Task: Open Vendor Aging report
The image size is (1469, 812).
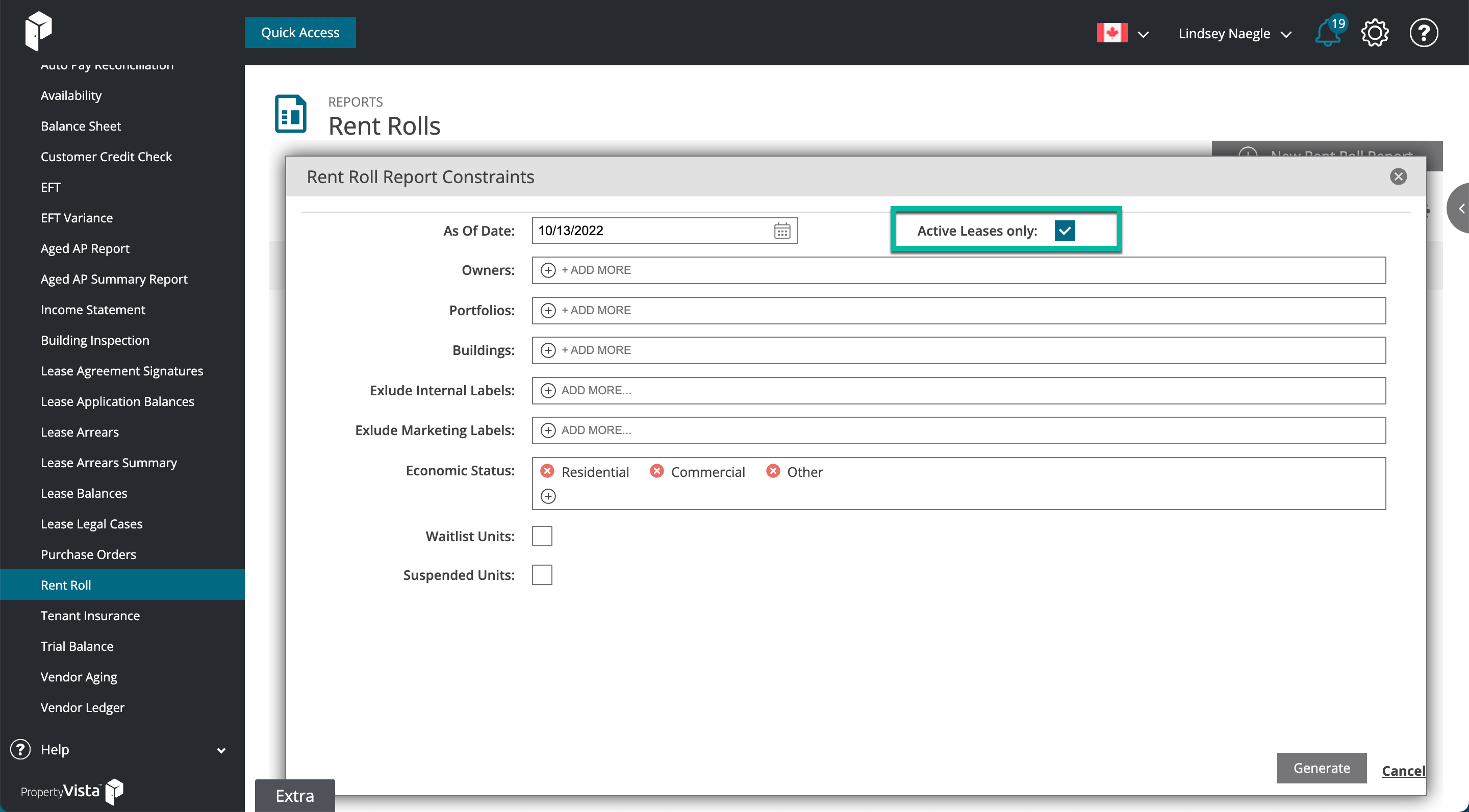Action: tap(79, 677)
